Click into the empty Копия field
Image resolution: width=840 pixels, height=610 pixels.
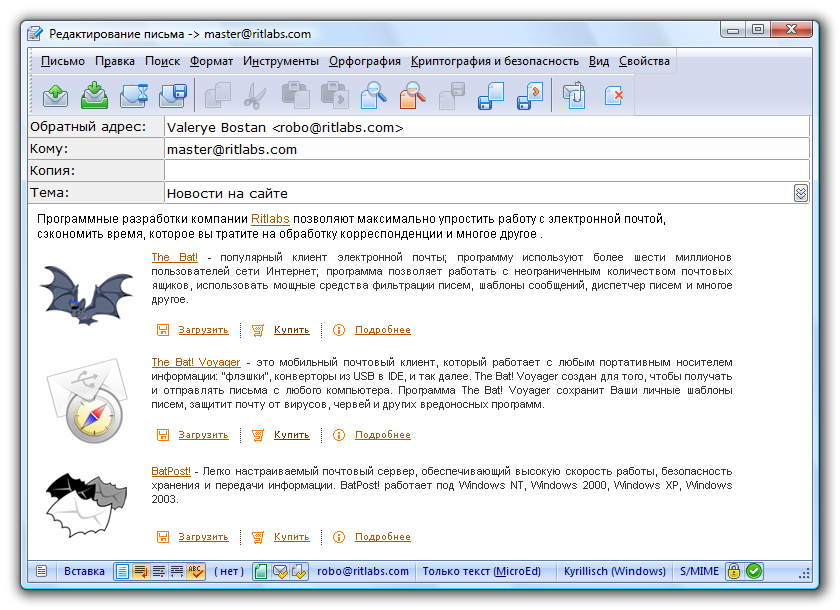pos(486,171)
